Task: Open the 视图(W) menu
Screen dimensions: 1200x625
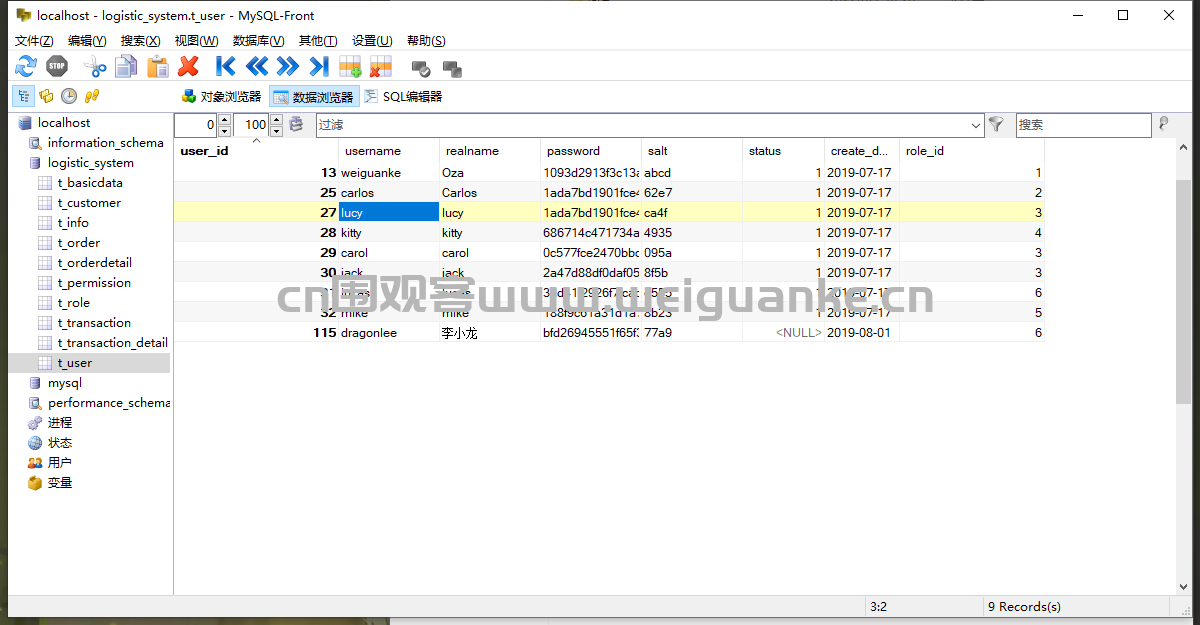Action: click(x=196, y=41)
